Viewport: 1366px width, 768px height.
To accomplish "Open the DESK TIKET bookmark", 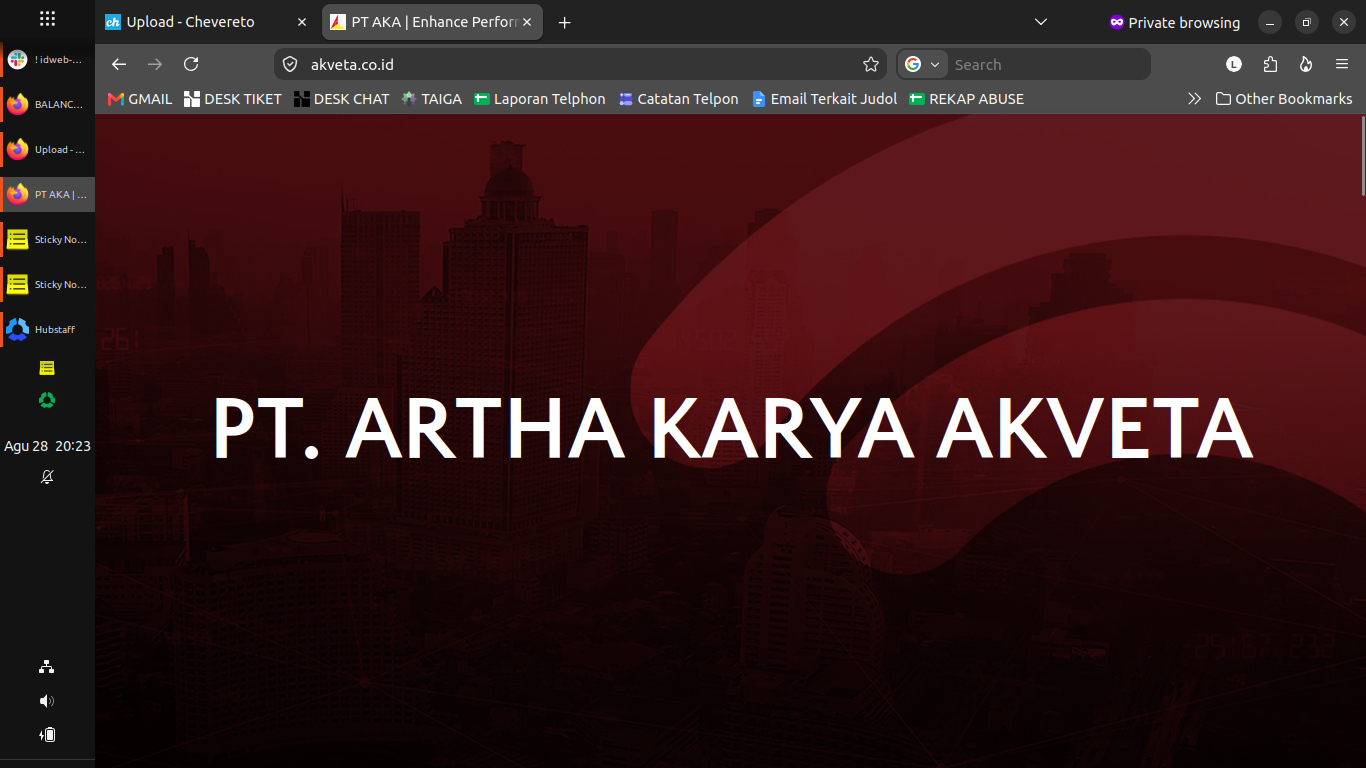I will [233, 99].
